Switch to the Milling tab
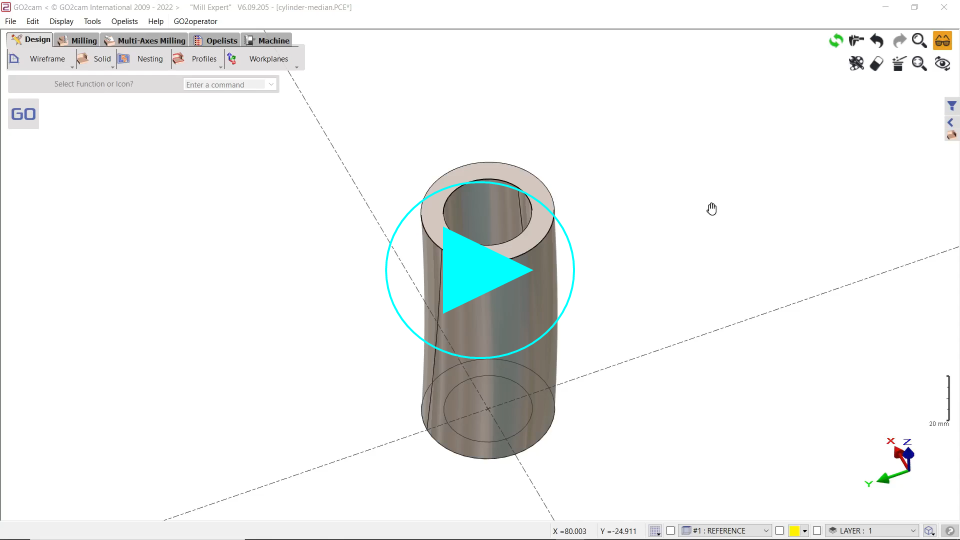Image resolution: width=960 pixels, height=540 pixels. [x=77, y=41]
